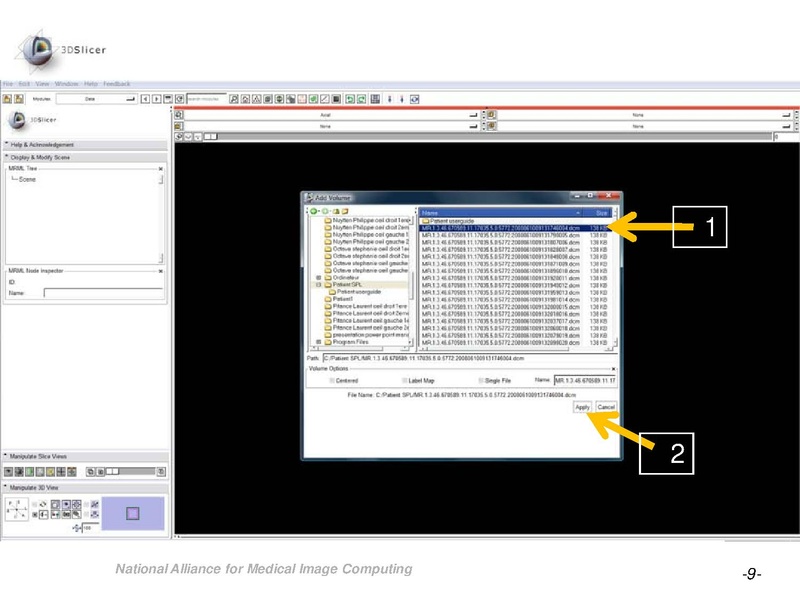Open the File menu
This screenshot has height=600, width=800.
tap(8, 84)
